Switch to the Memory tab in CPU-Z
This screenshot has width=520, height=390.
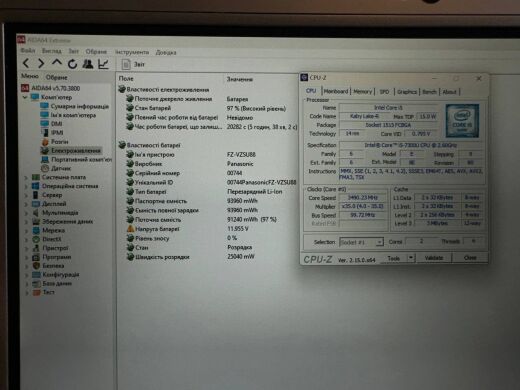click(x=362, y=91)
